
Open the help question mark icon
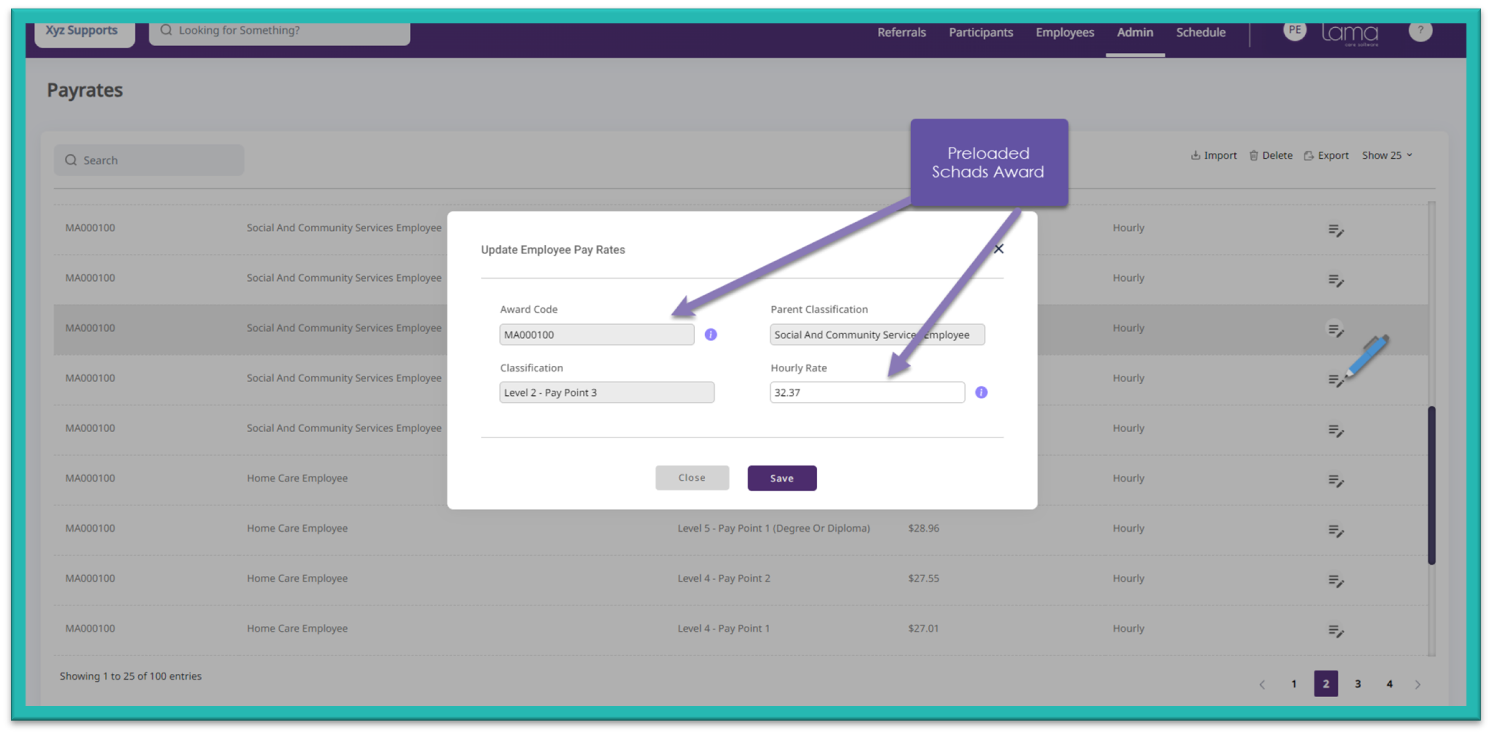[1420, 31]
